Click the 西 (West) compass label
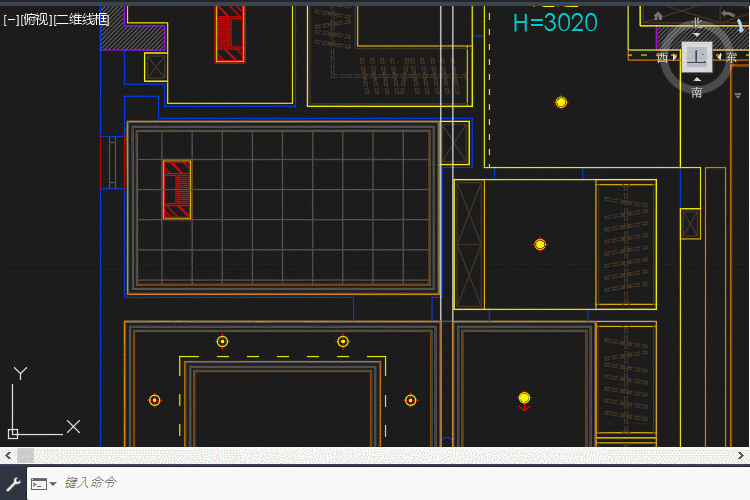Screen dimensions: 750x500 [x=662, y=58]
